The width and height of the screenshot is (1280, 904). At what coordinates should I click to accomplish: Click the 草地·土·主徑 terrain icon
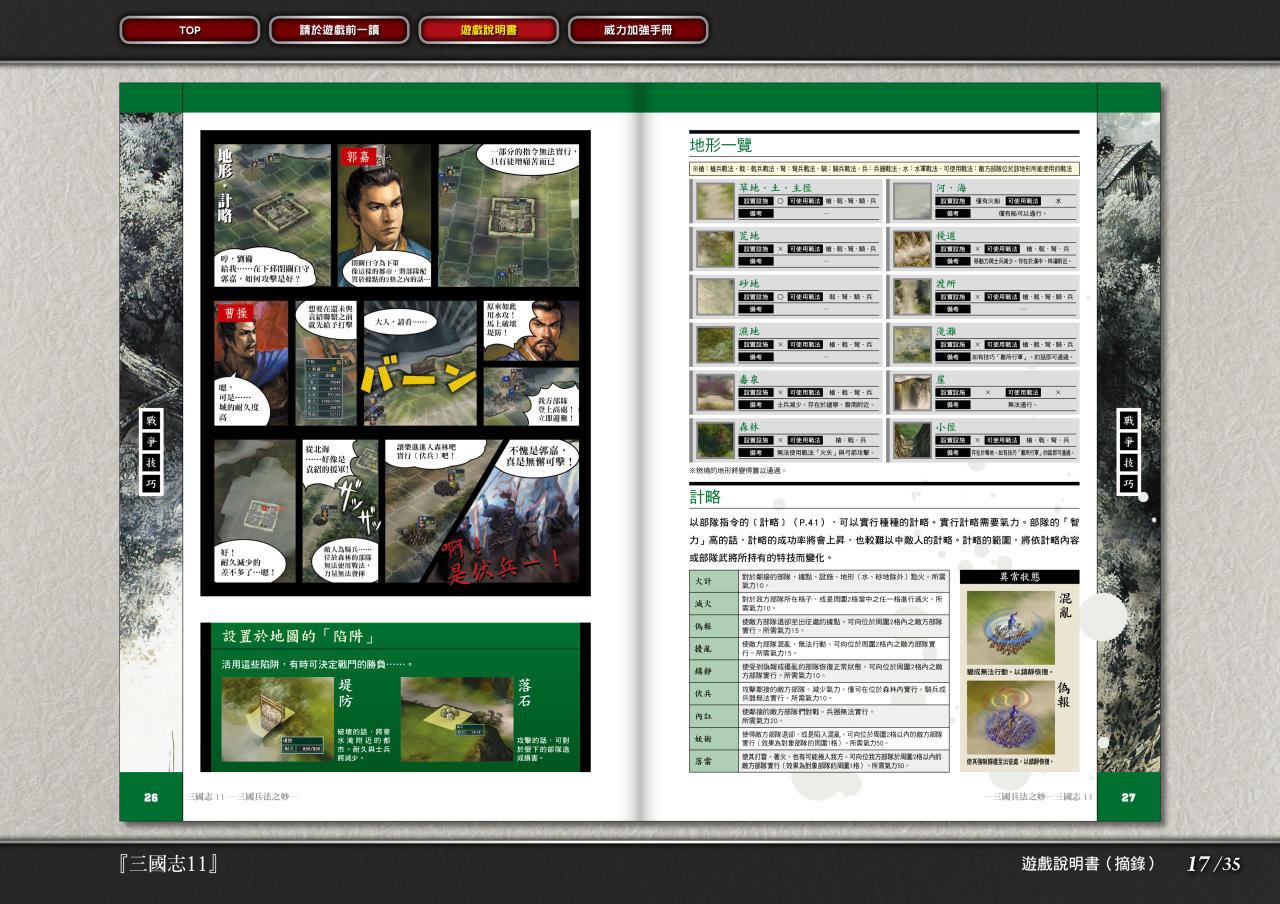(714, 201)
